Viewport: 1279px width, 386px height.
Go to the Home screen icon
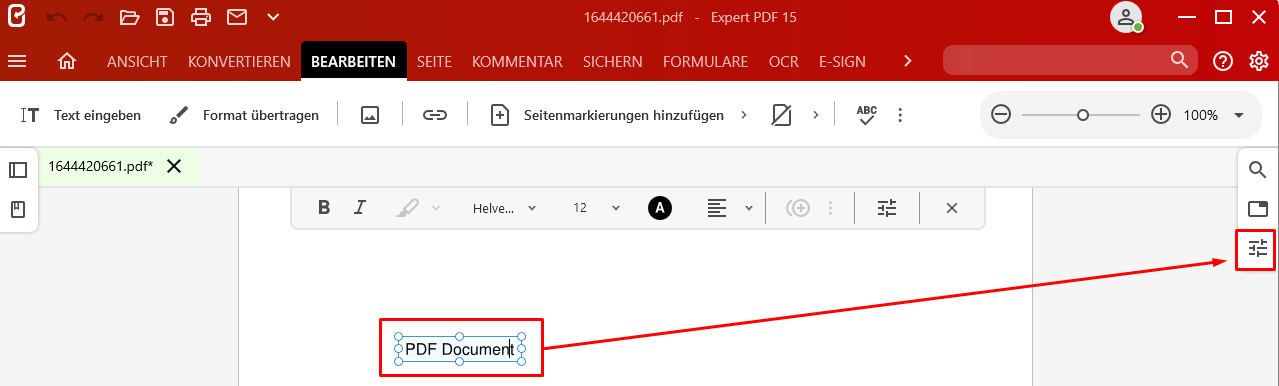67,61
